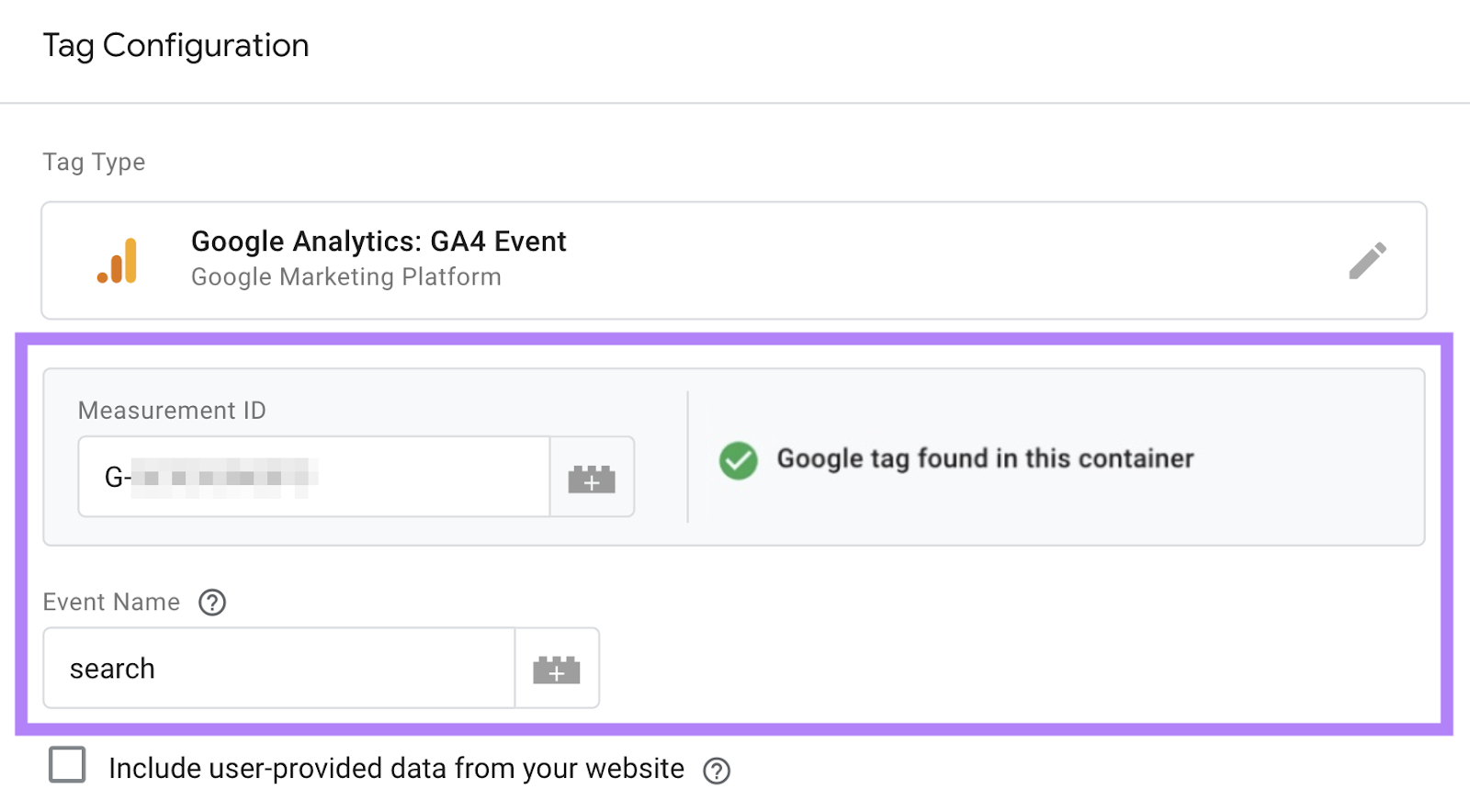Click the pencil icon to edit the tag type

coord(1368,261)
